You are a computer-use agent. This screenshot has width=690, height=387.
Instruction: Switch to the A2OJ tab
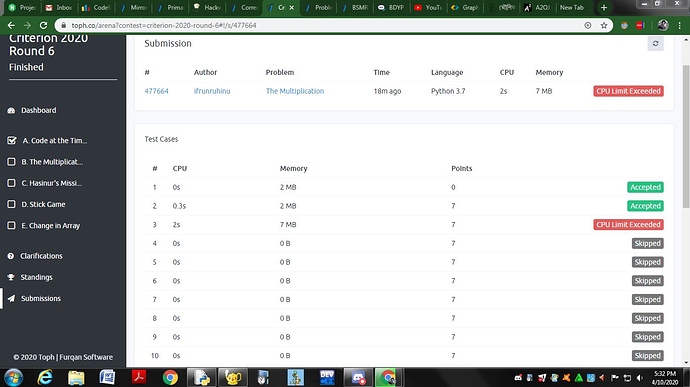click(x=537, y=7)
